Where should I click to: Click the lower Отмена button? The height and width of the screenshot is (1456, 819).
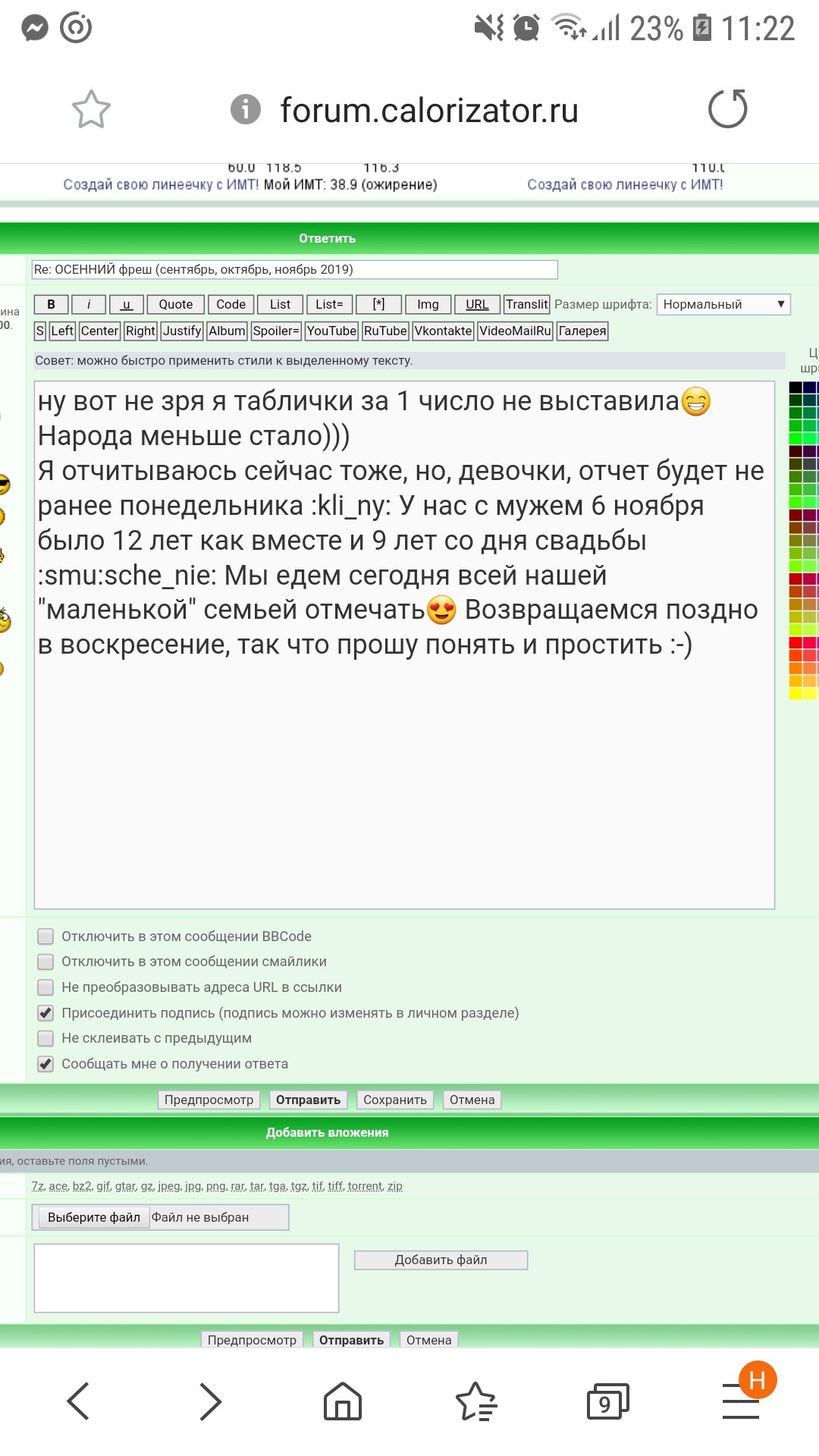click(428, 1340)
